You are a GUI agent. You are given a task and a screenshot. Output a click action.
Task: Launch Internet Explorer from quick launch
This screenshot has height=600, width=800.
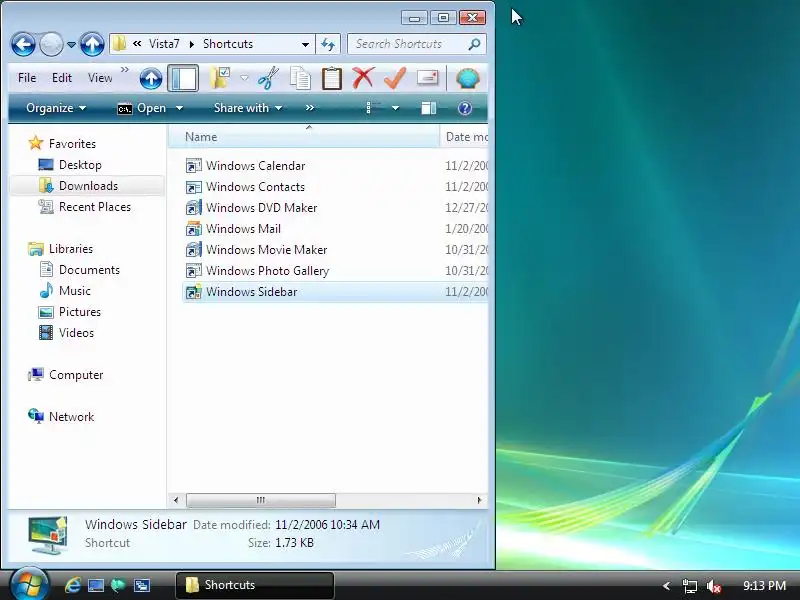pos(72,585)
